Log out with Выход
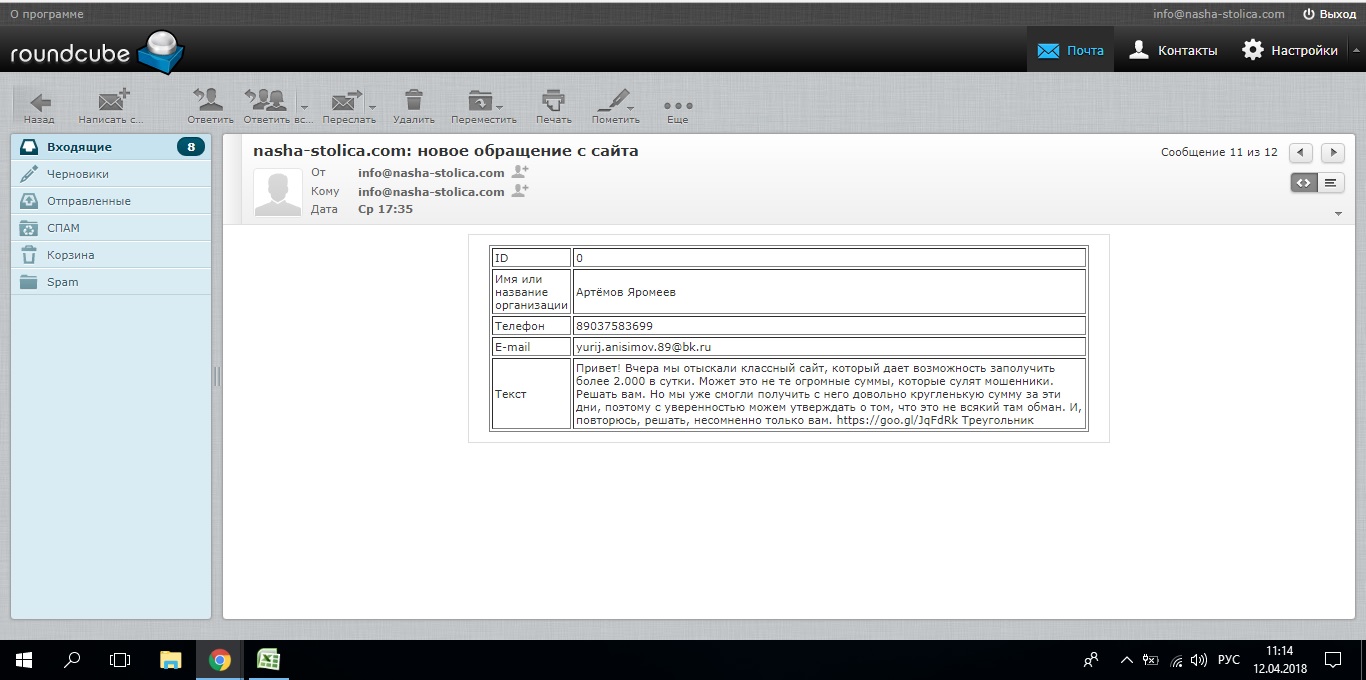Image resolution: width=1366 pixels, height=680 pixels. 1329,14
